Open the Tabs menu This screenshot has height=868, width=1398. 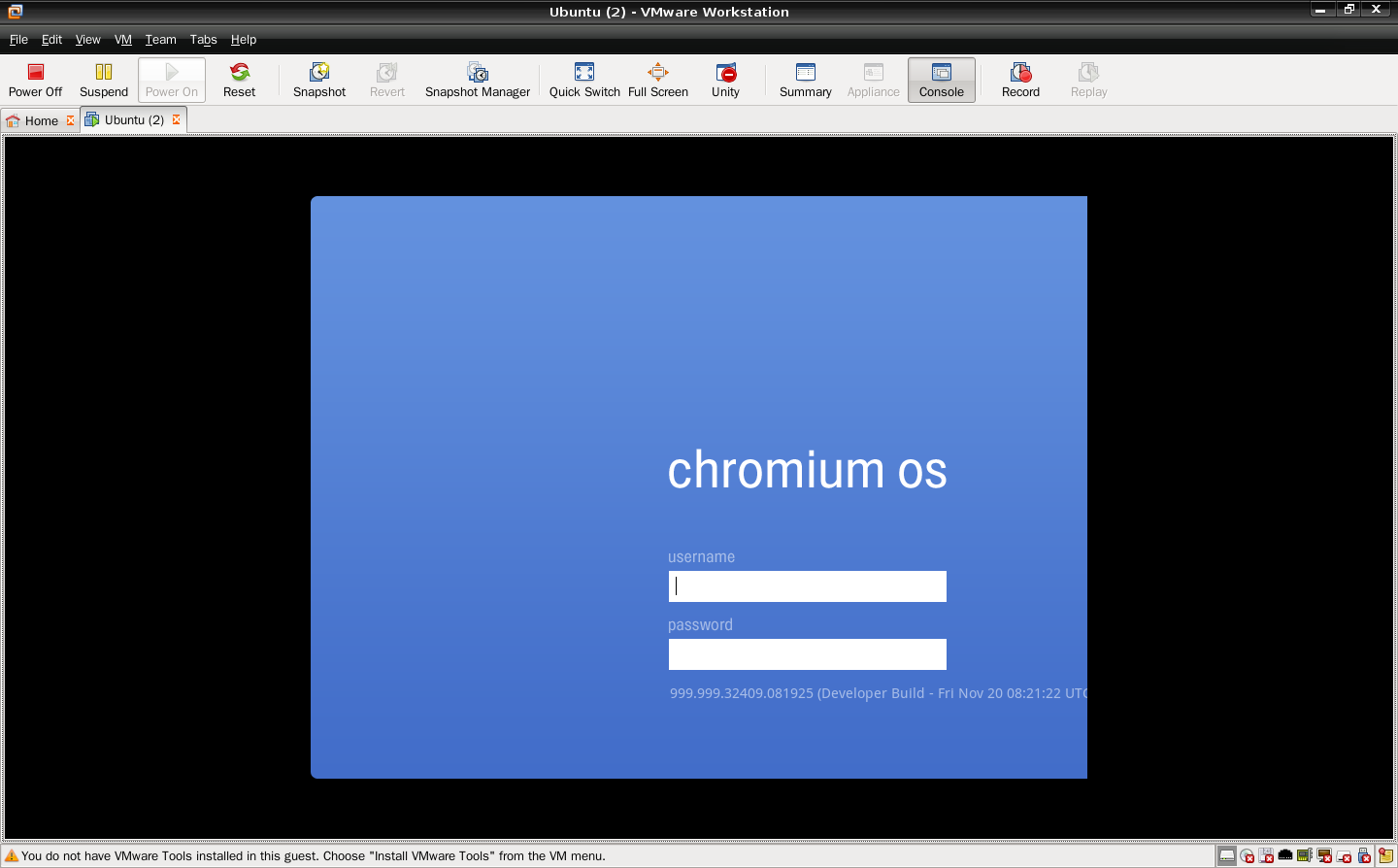203,40
